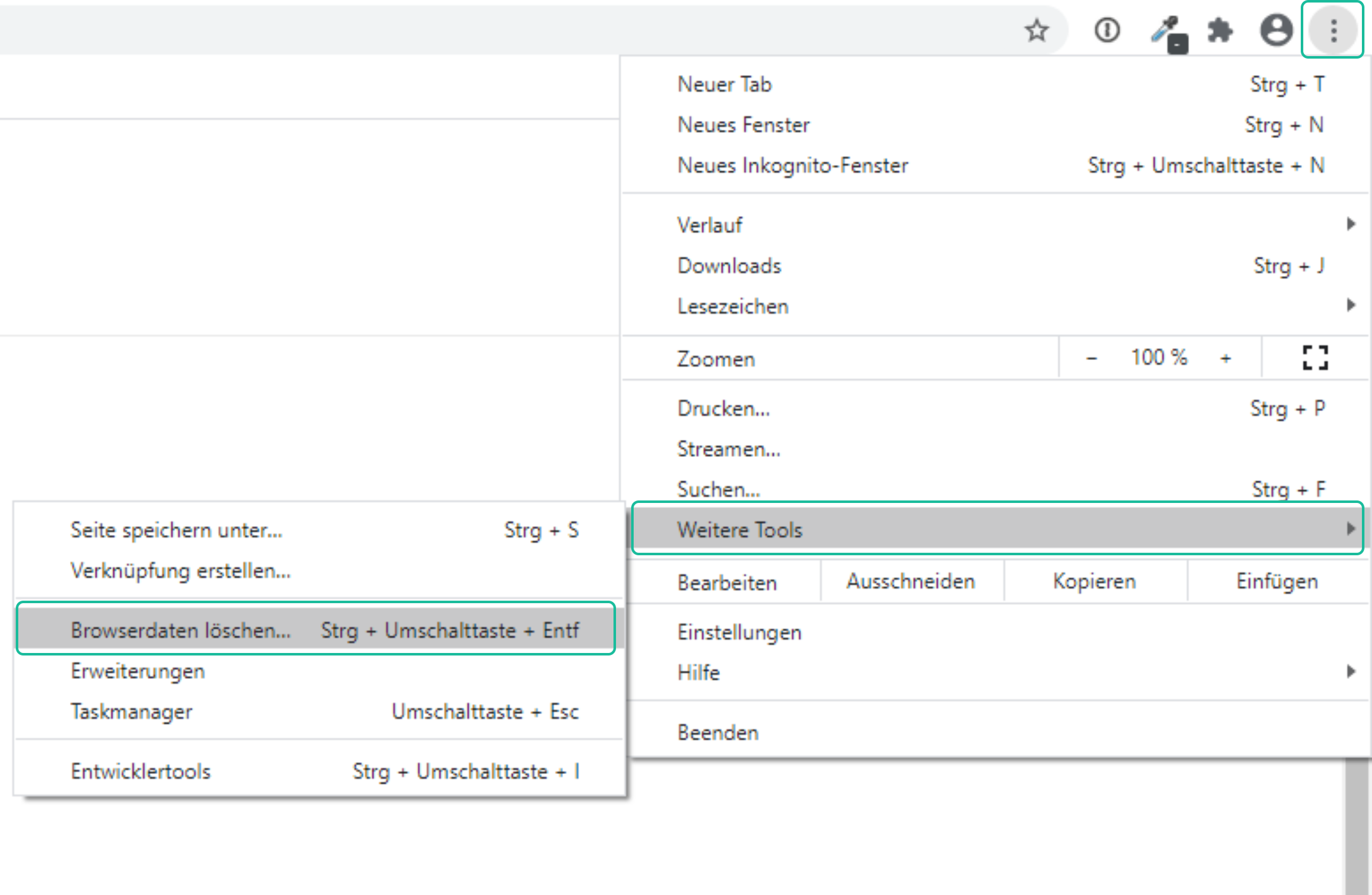The width and height of the screenshot is (1372, 895).
Task: Click Ausschneiden in the edit row
Action: click(x=910, y=582)
